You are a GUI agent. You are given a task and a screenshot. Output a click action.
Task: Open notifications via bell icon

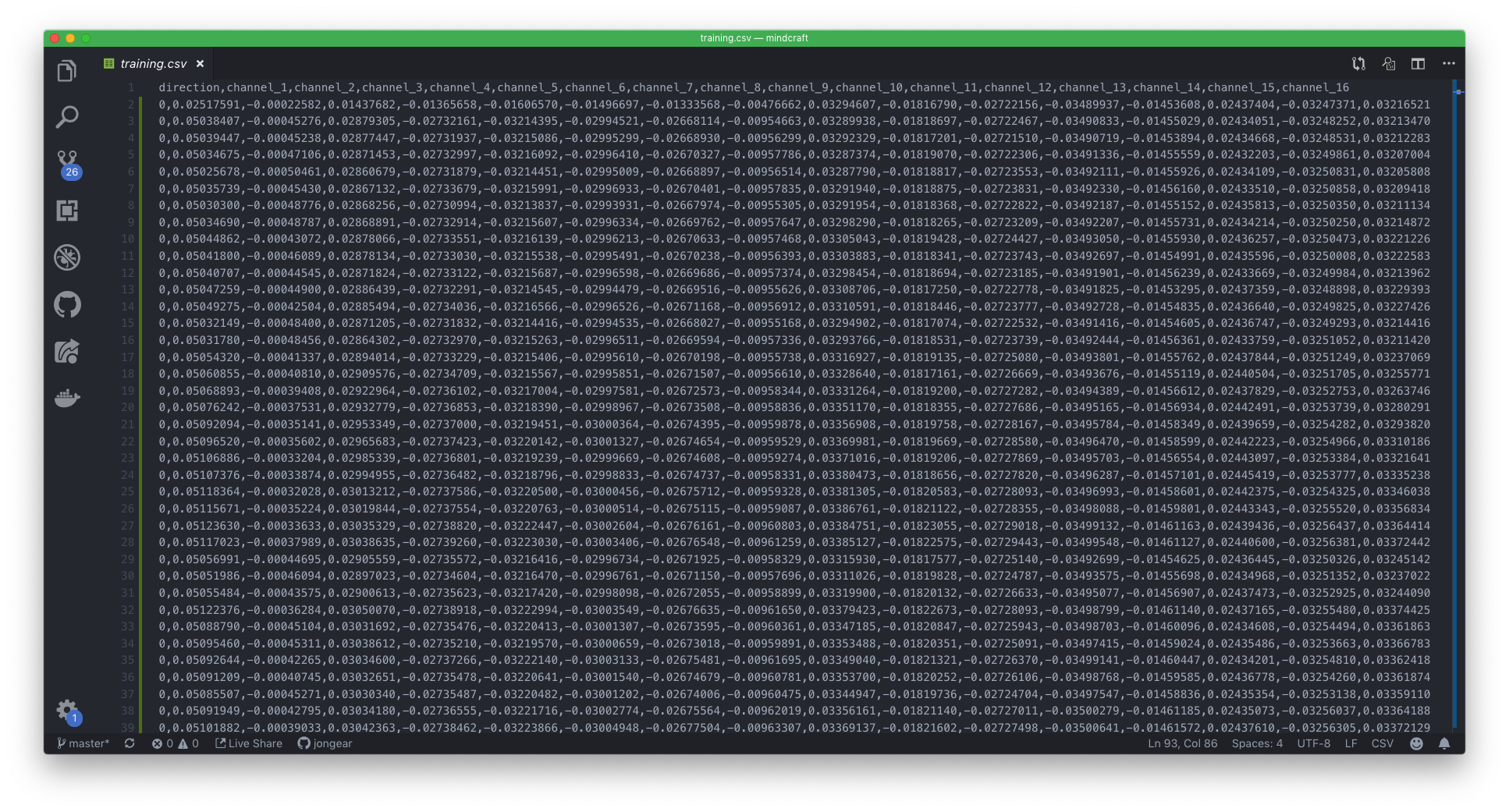pos(1443,743)
